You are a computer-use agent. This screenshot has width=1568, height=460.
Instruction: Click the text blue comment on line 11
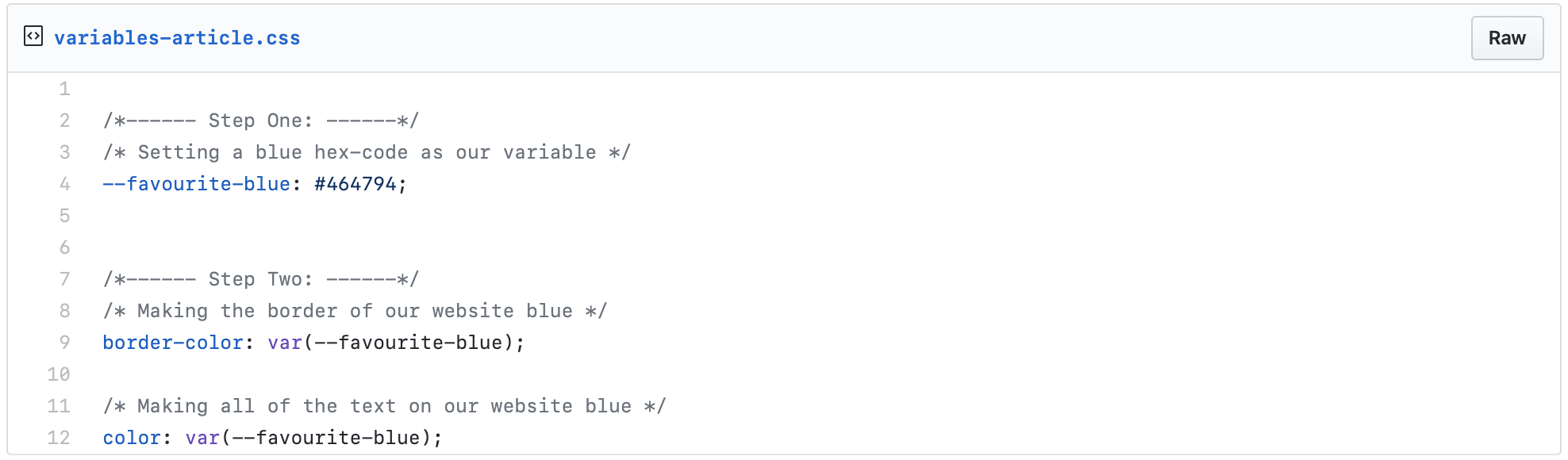click(385, 405)
